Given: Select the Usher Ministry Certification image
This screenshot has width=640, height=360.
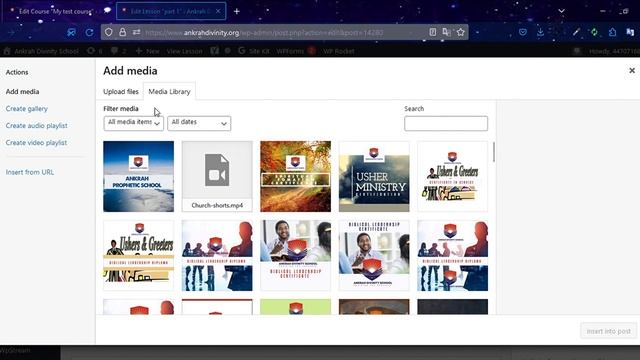Looking at the screenshot, I should (374, 176).
